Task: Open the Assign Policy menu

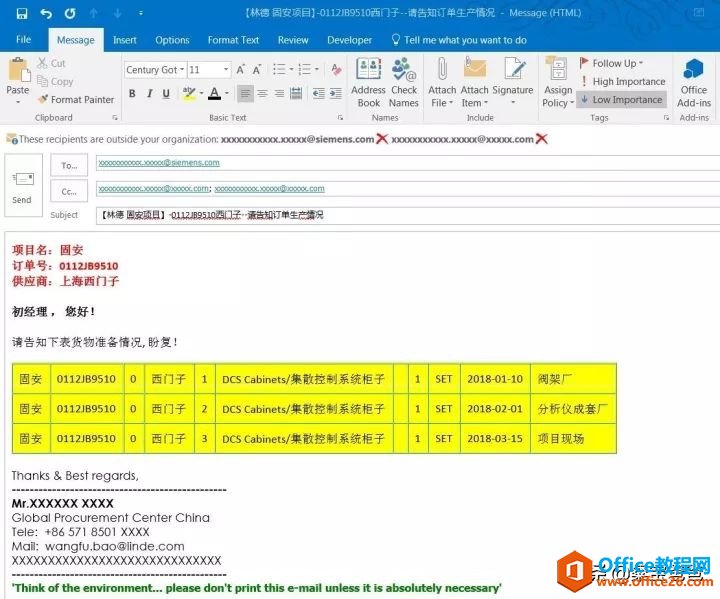Action: [558, 83]
